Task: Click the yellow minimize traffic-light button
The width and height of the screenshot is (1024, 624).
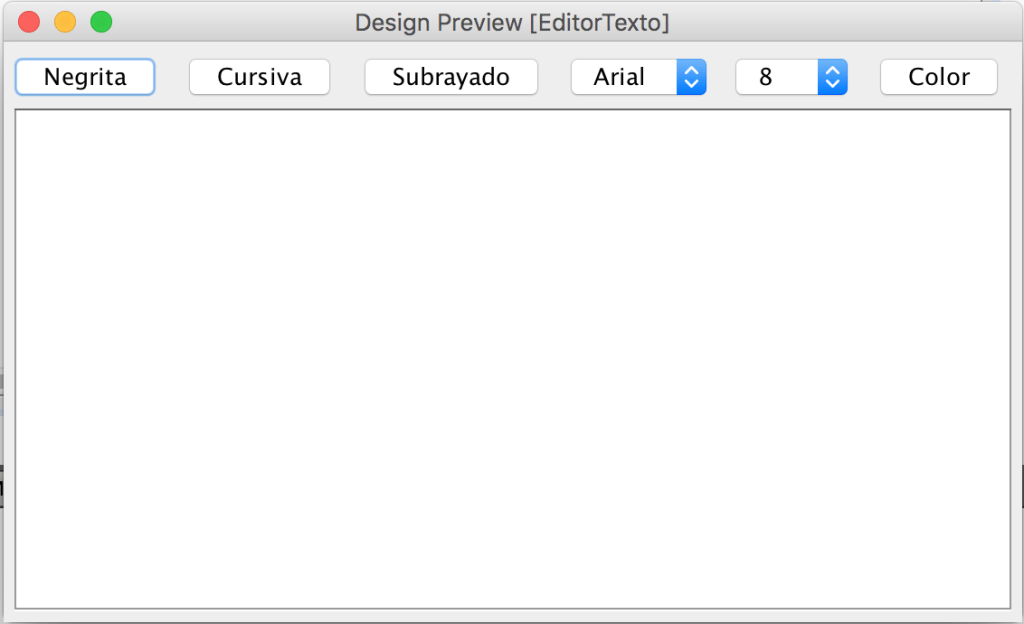Action: 63,20
